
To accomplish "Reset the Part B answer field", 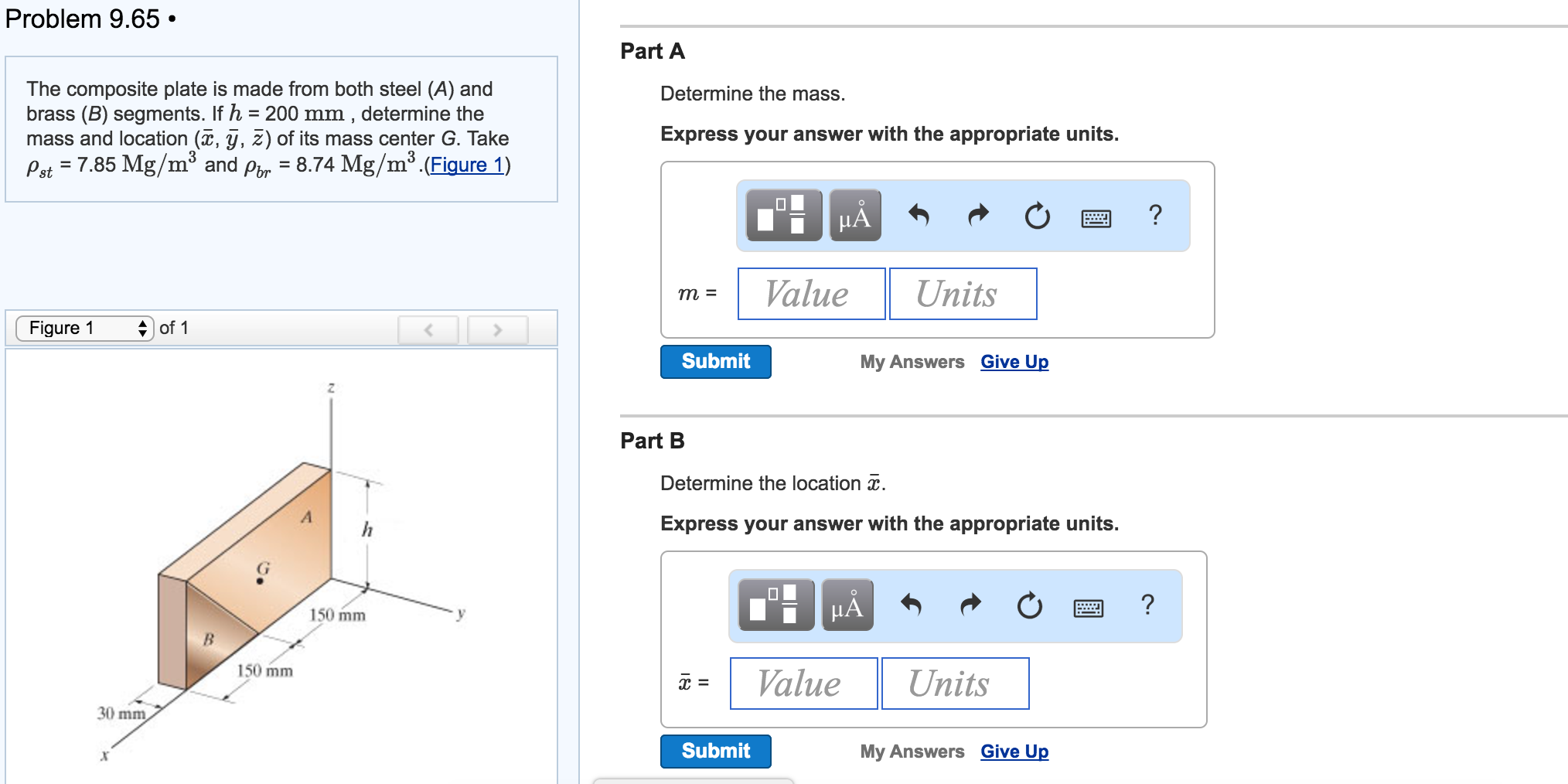I will click(1029, 605).
